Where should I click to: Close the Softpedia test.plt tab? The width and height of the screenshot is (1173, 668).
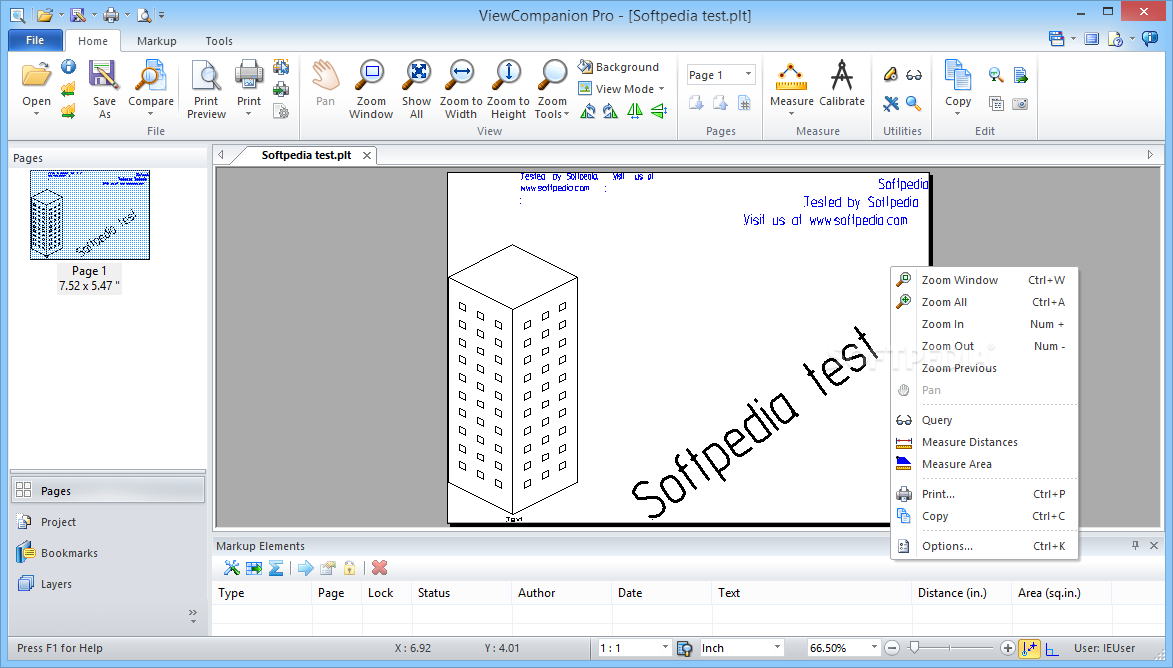(x=367, y=156)
